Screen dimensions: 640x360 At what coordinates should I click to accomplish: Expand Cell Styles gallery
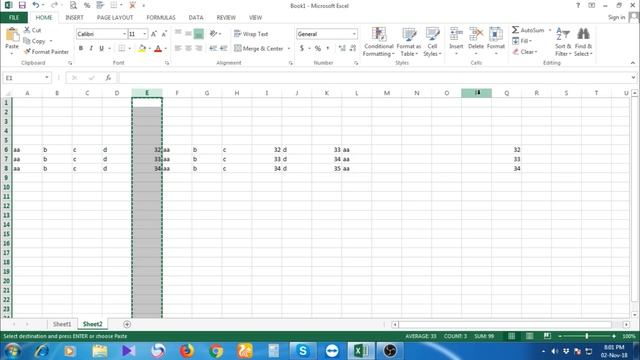tap(432, 42)
